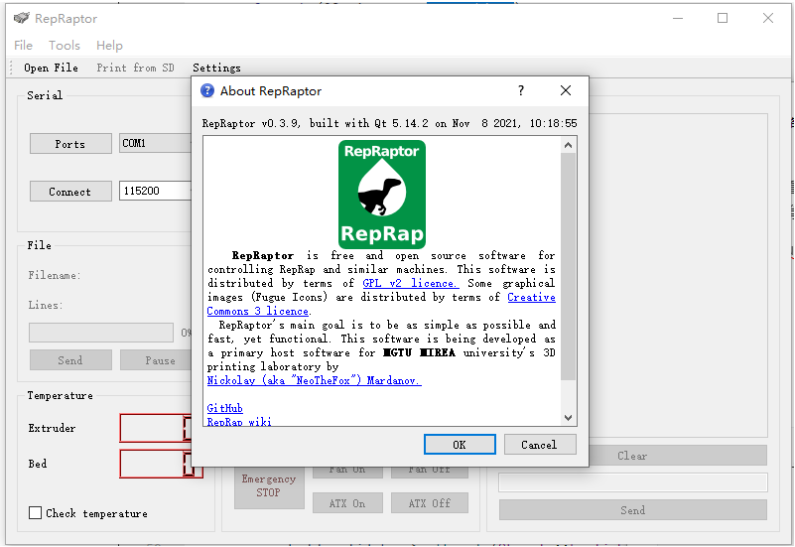Click the 'Filename:' label
Viewport: 795px width, 547px height.
(54, 275)
